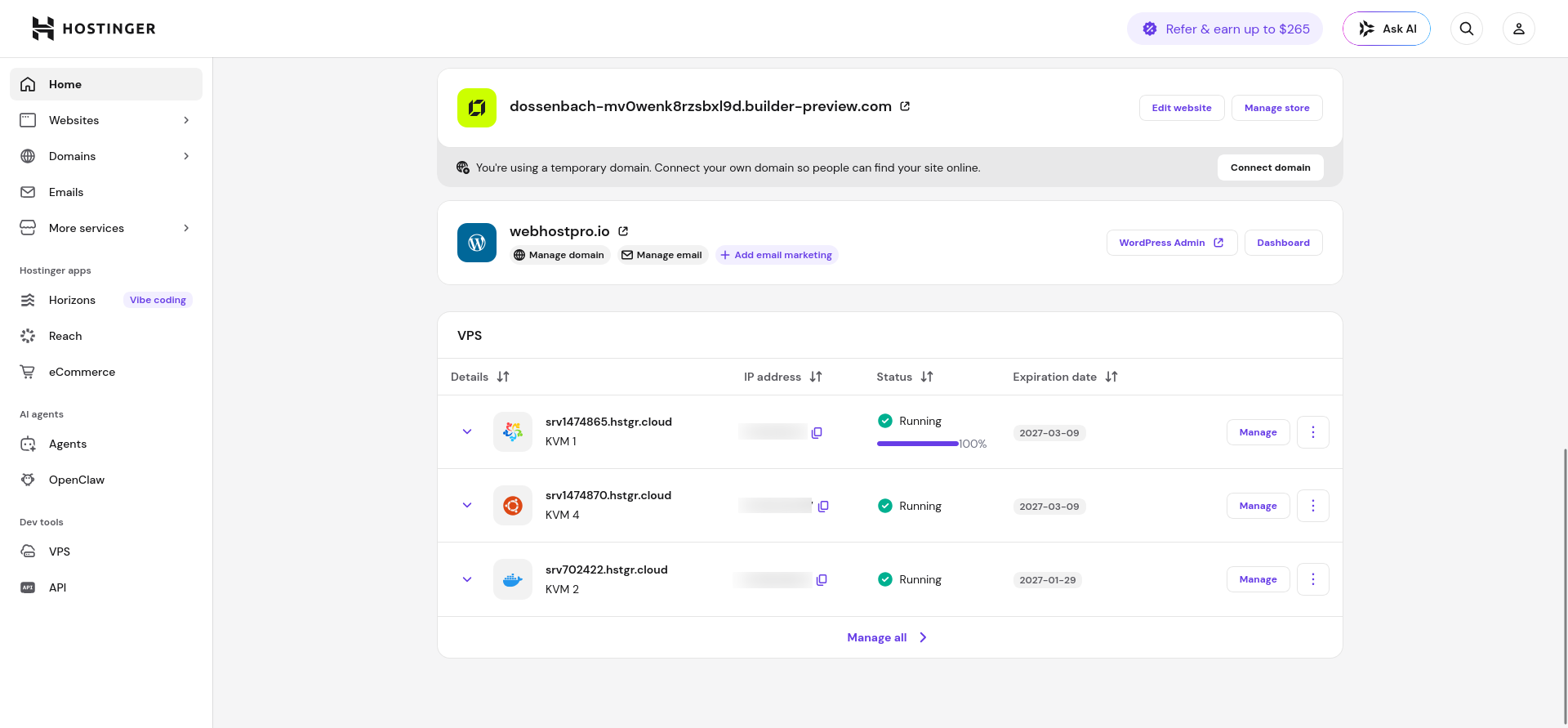Viewport: 1568px width, 728px height.
Task: Expand srv702422.hstgr.cloud row chevron
Action: point(467,579)
